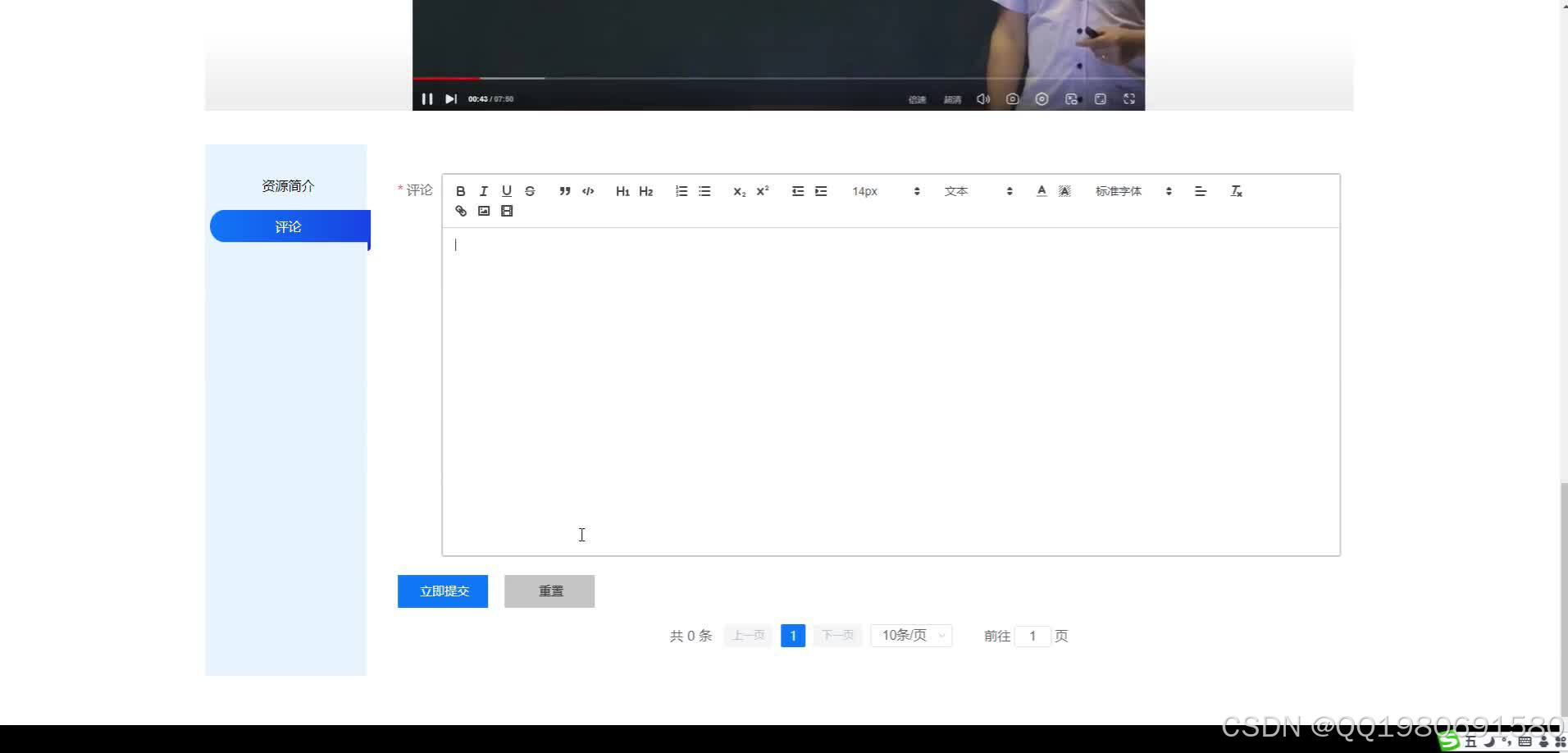The height and width of the screenshot is (753, 1568).
Task: Insert a blockquote in the editor
Action: coord(565,190)
